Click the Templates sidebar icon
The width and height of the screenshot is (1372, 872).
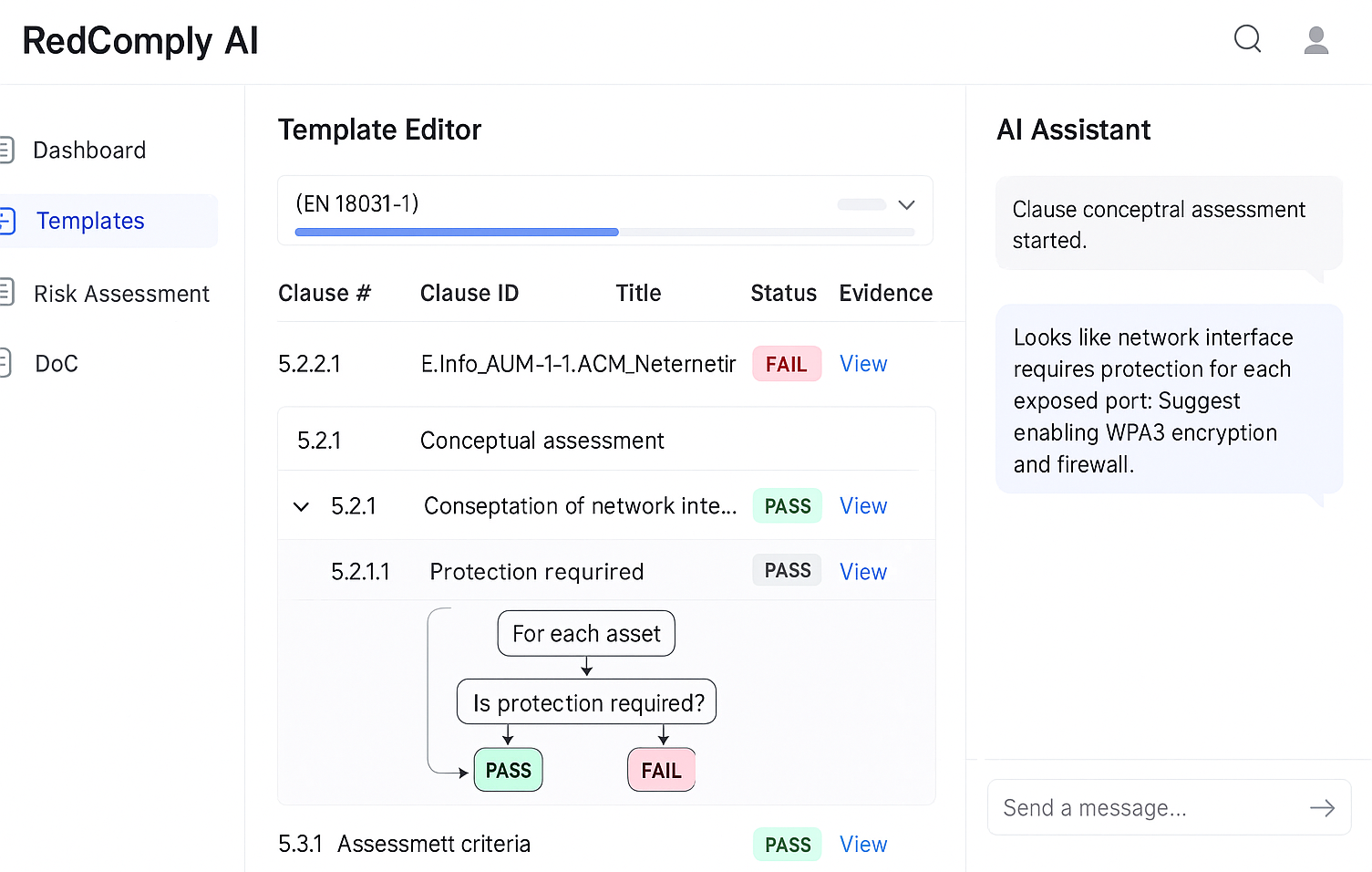(x=8, y=221)
